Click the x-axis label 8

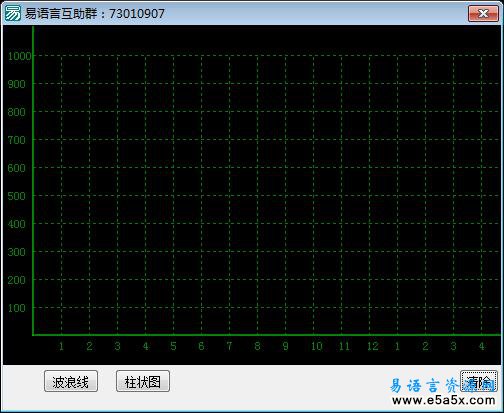[x=257, y=346]
